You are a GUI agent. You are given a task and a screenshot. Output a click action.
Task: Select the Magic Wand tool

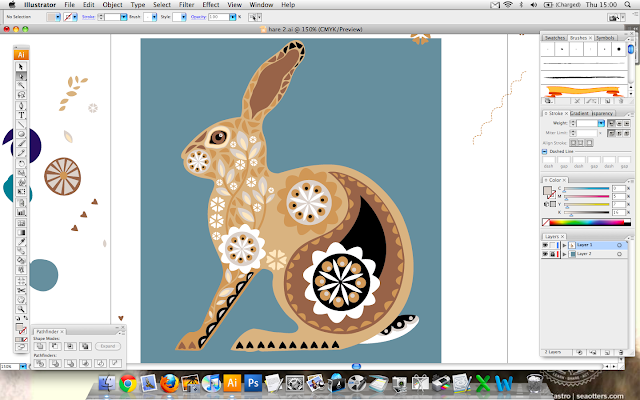21,85
